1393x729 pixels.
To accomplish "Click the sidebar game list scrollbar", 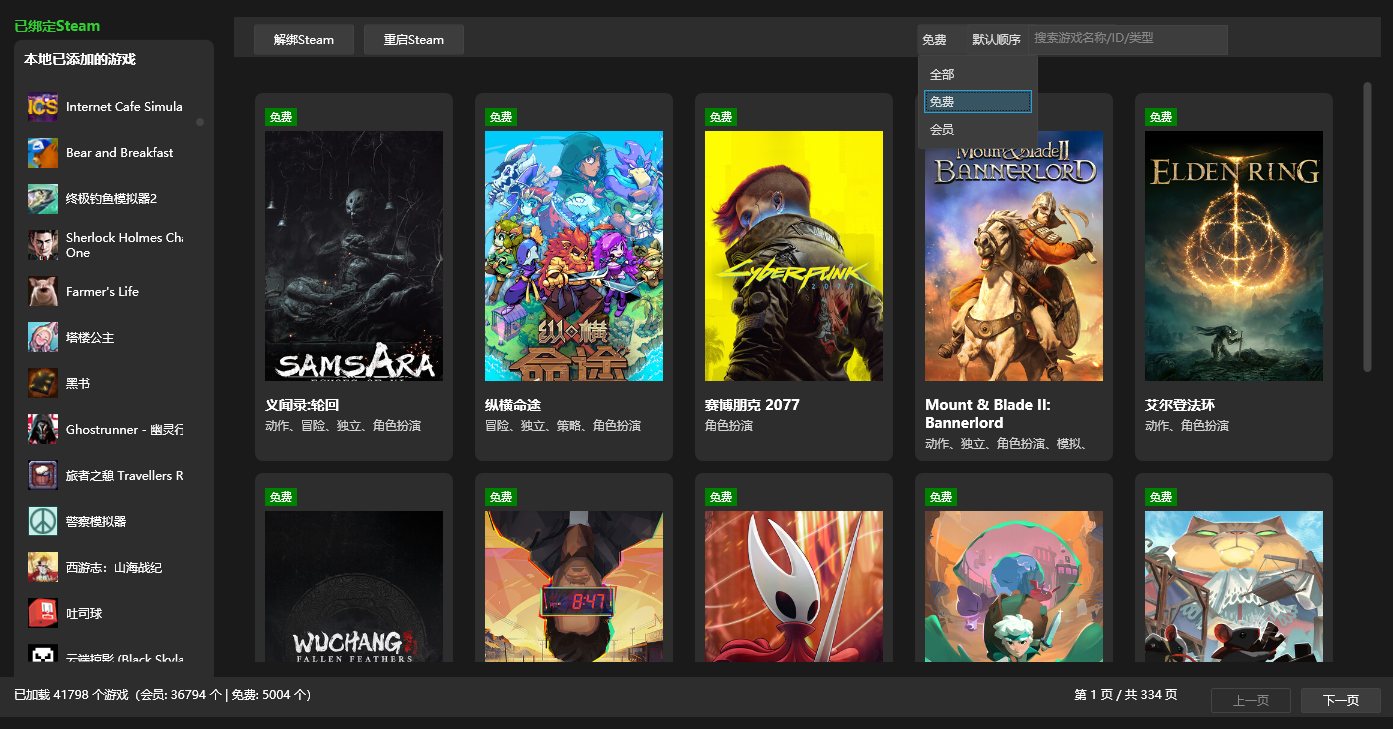I will pos(200,122).
